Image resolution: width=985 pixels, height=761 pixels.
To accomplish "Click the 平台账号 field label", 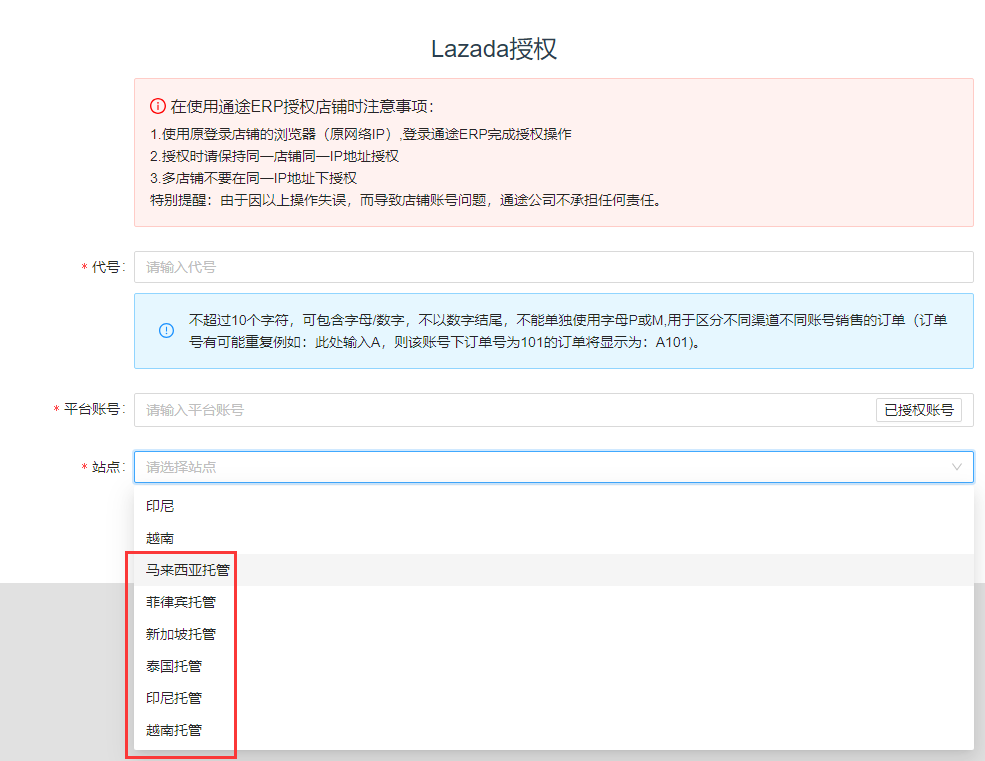I will 94,409.
